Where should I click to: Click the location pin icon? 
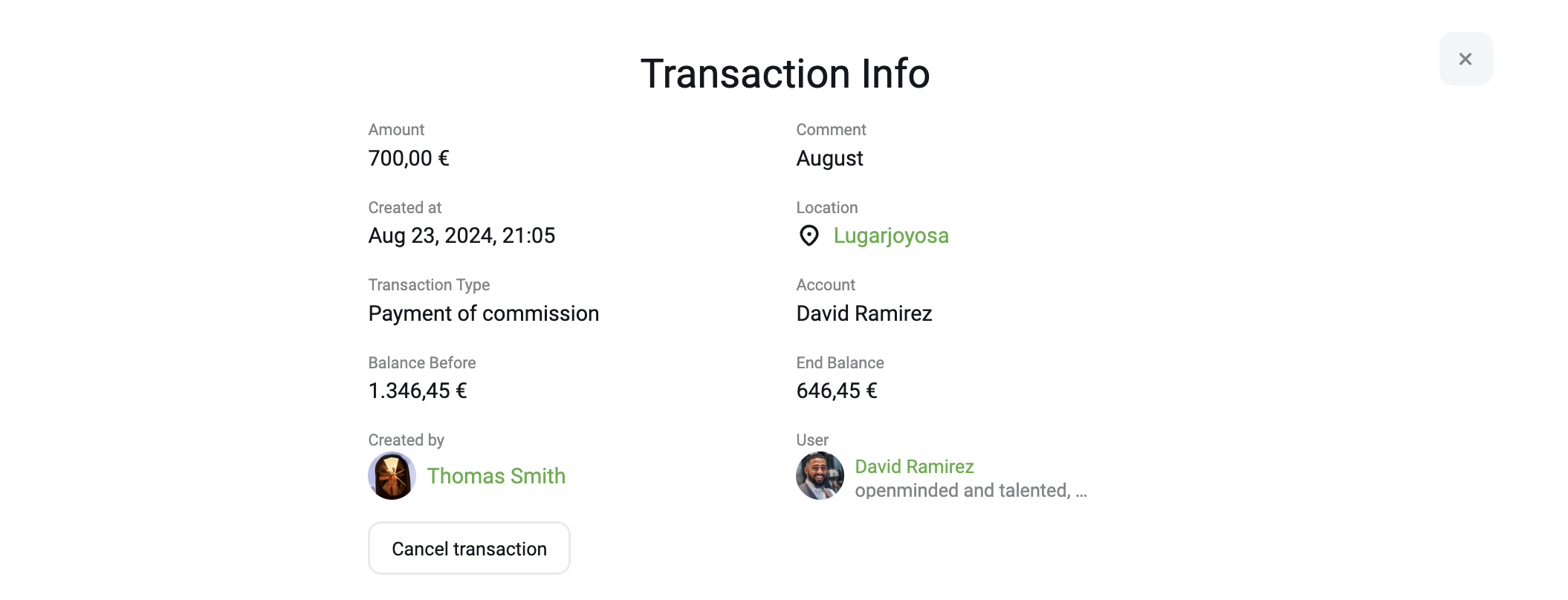(809, 235)
